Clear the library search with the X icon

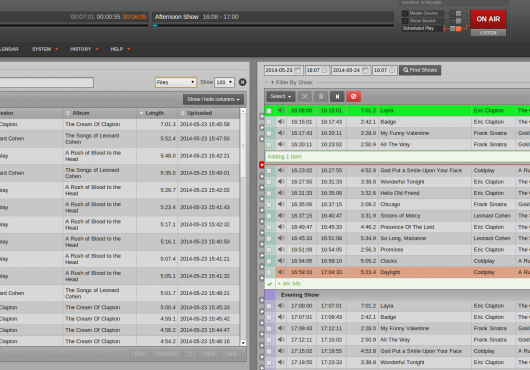[242, 82]
